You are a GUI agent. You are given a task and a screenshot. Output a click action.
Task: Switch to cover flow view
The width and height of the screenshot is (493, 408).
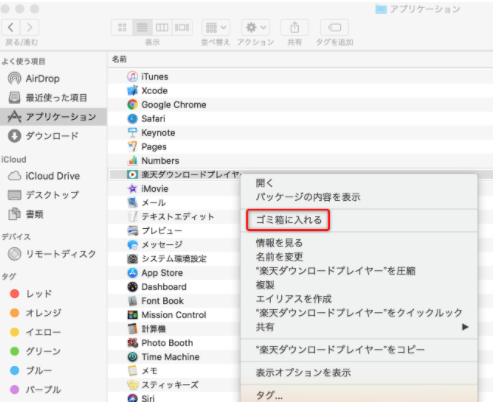coord(182,27)
